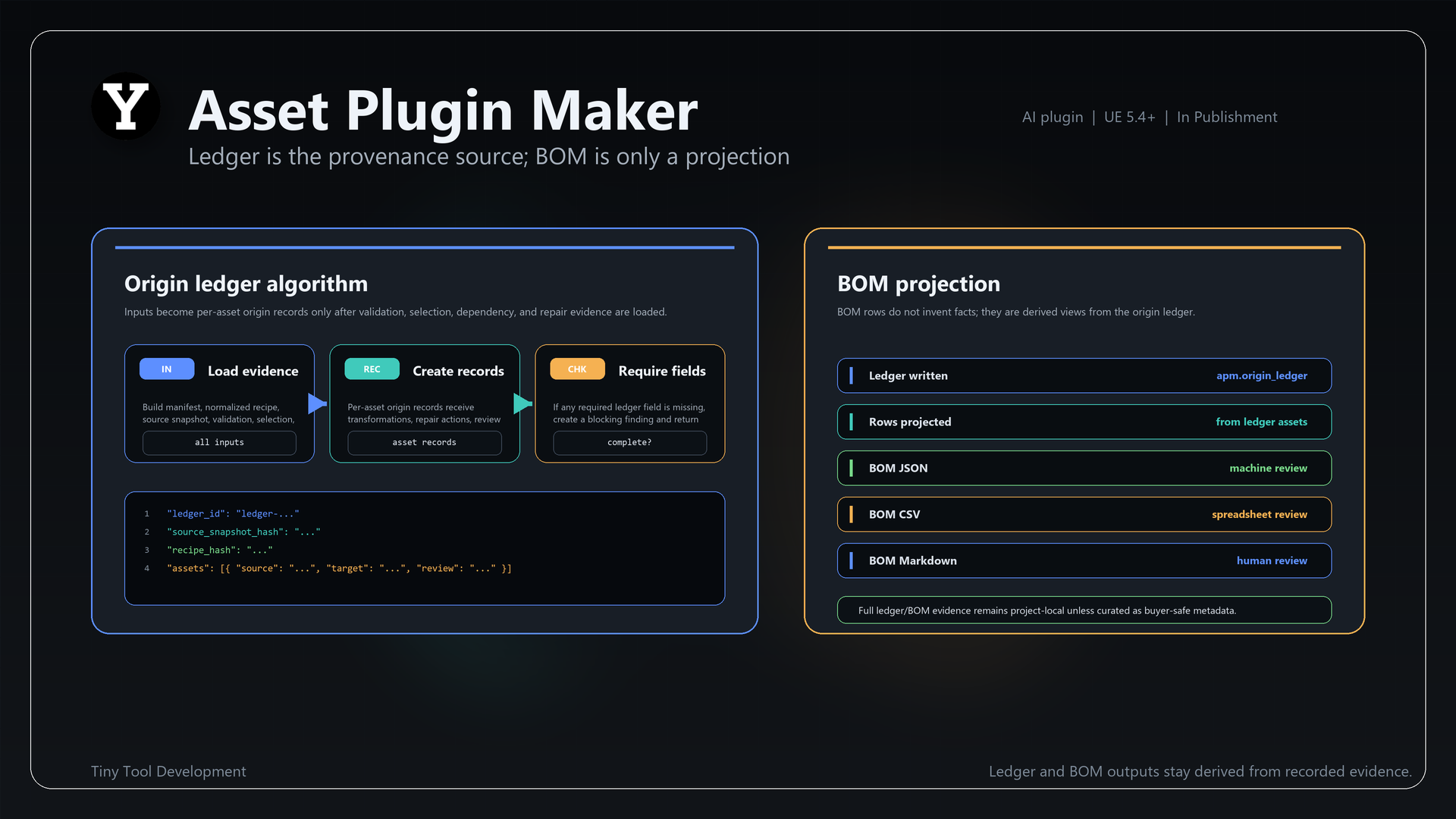This screenshot has height=819, width=1456.
Task: Click the apm.origin_ledger label
Action: coord(1262,375)
